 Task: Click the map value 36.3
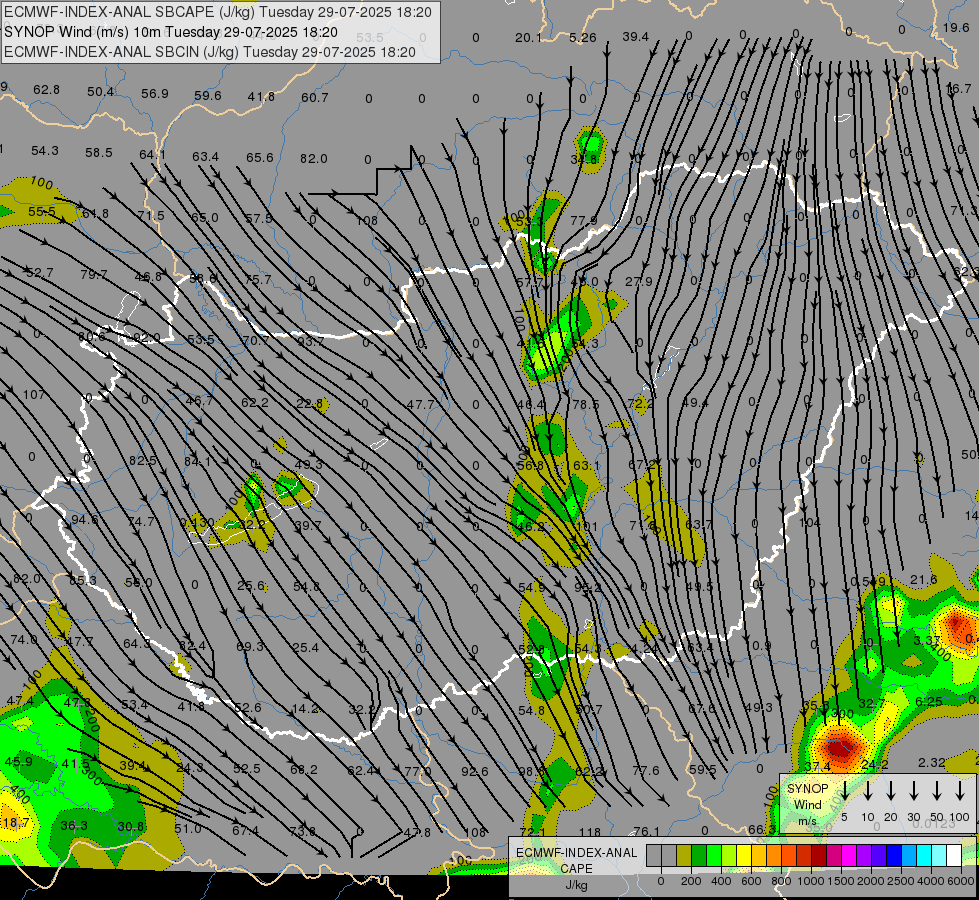pyautogui.click(x=74, y=826)
